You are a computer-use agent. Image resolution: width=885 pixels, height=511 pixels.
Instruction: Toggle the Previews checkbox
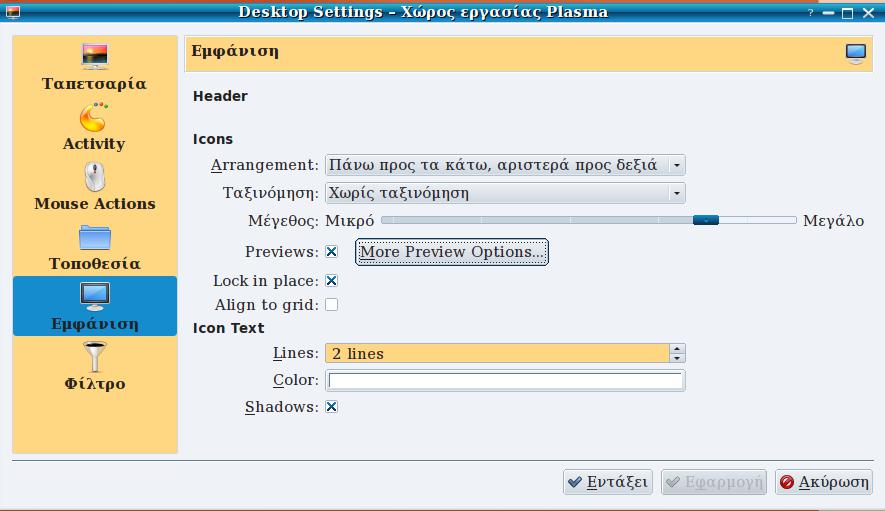click(x=332, y=252)
